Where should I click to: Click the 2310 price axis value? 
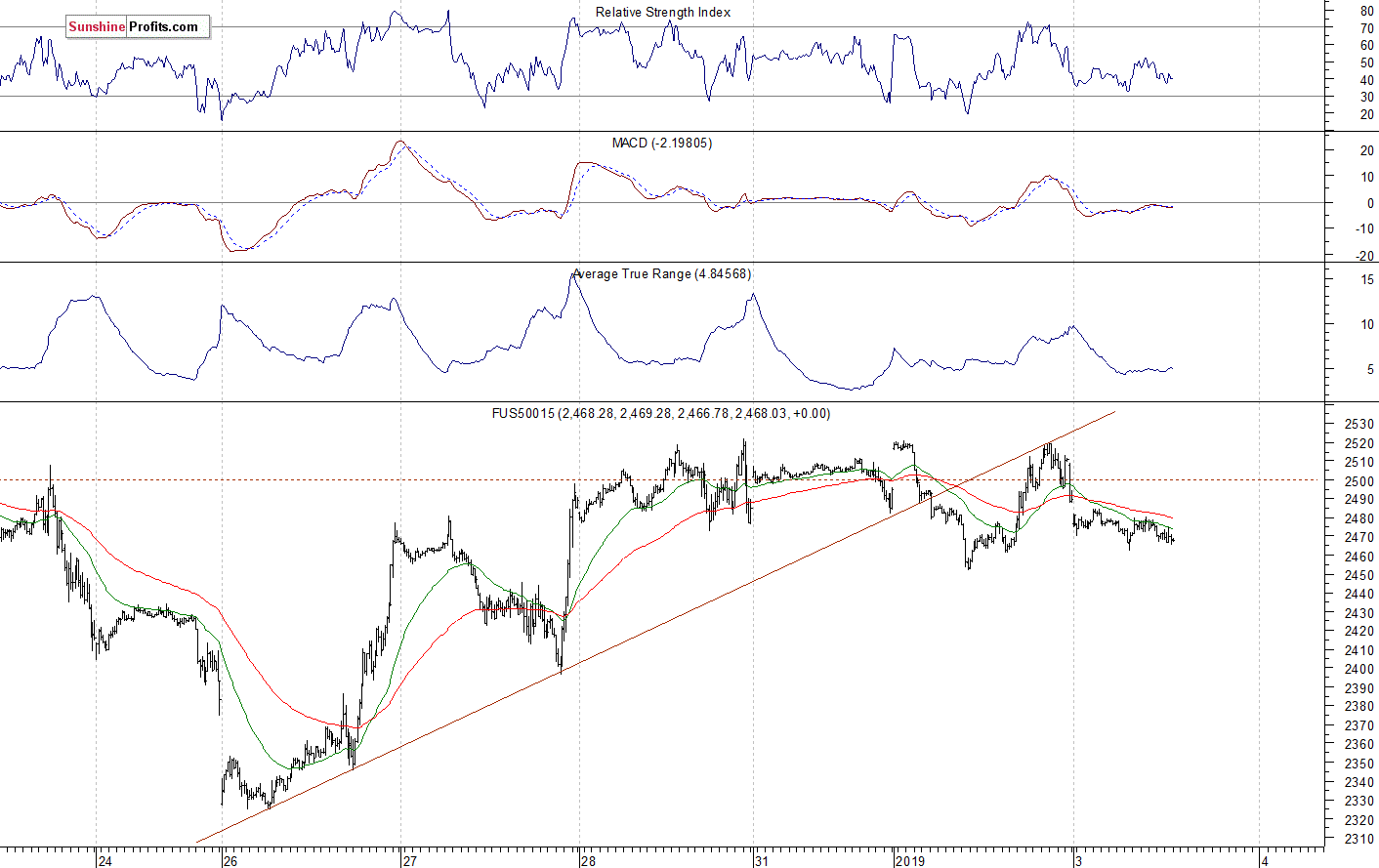point(1359,840)
